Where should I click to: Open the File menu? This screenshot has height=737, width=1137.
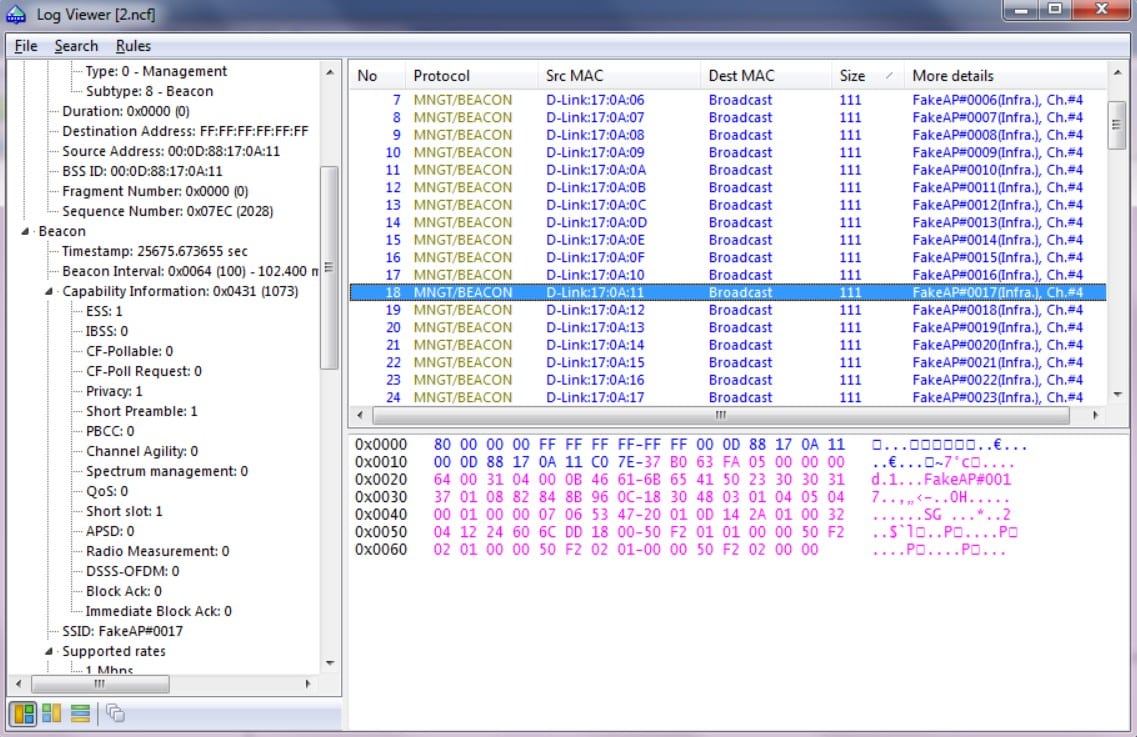pyautogui.click(x=25, y=45)
